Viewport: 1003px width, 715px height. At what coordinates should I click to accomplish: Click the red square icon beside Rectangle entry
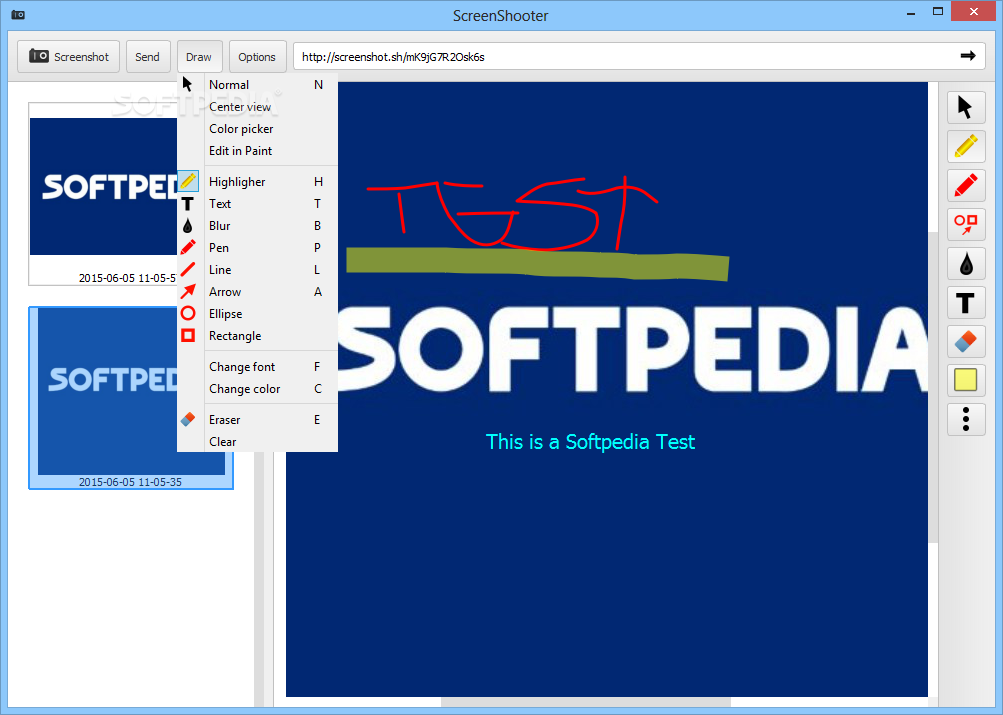(188, 335)
